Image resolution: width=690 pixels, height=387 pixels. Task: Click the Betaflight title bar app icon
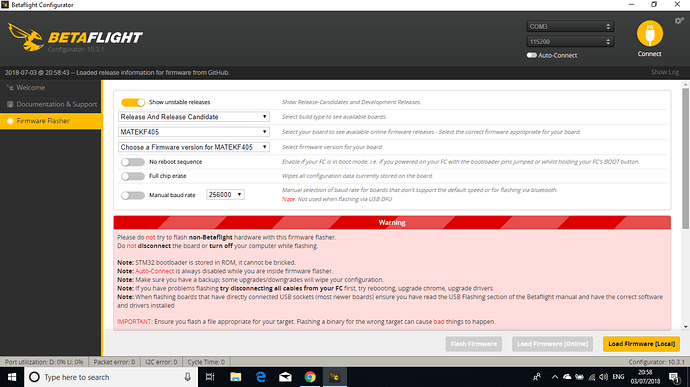[x=5, y=5]
